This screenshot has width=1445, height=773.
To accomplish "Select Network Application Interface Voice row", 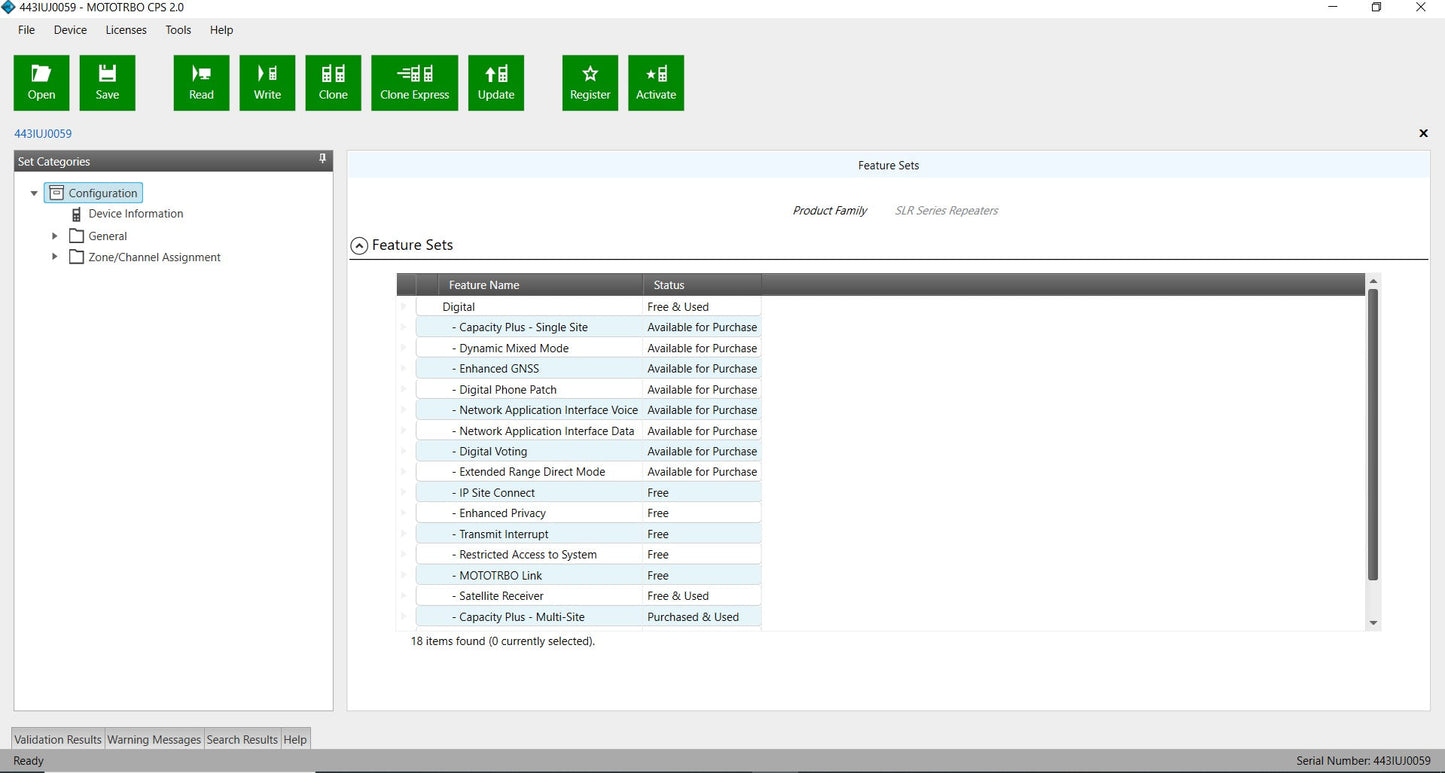I will [588, 410].
